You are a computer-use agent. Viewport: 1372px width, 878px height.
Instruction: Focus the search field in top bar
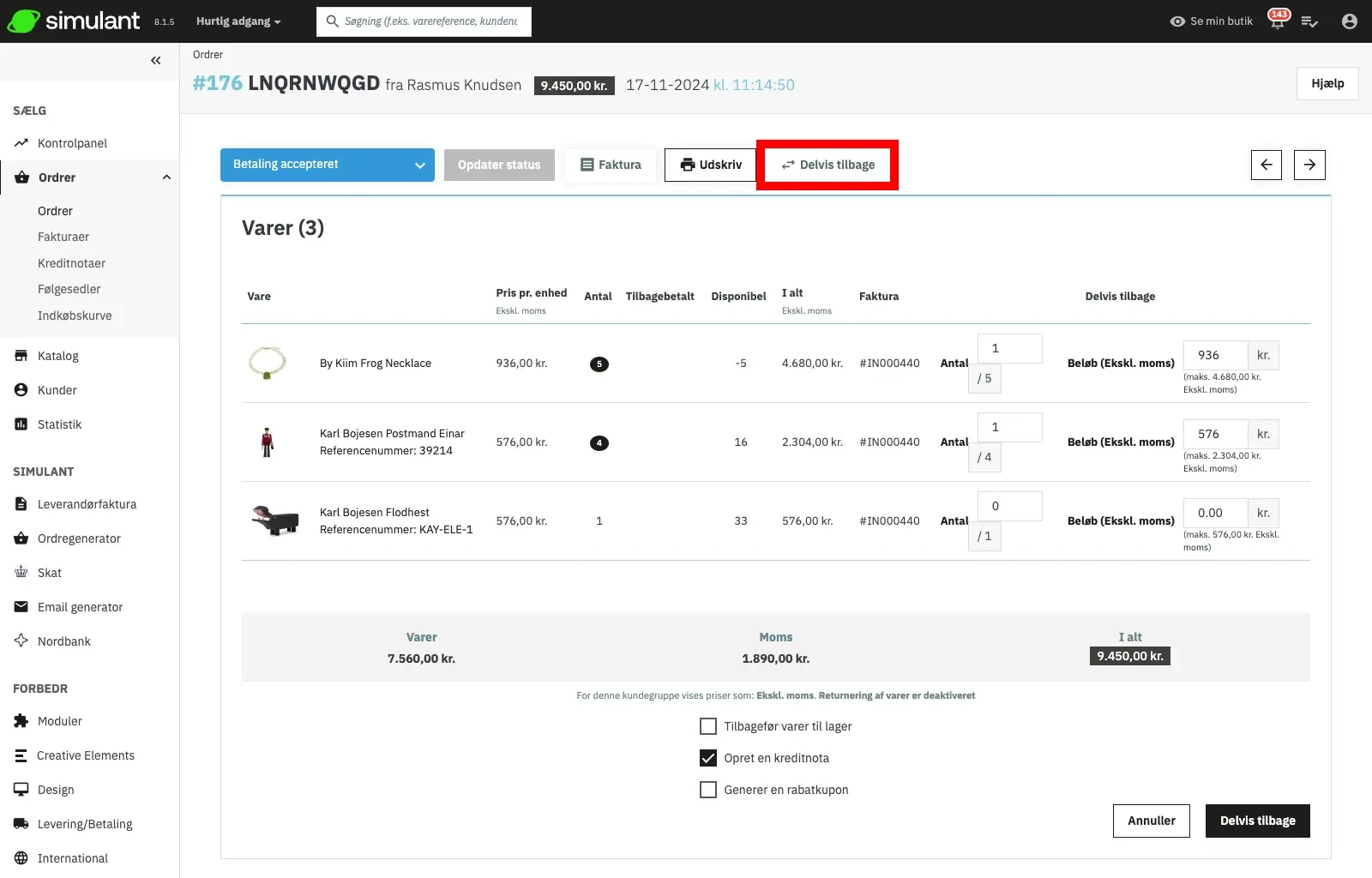click(x=430, y=21)
